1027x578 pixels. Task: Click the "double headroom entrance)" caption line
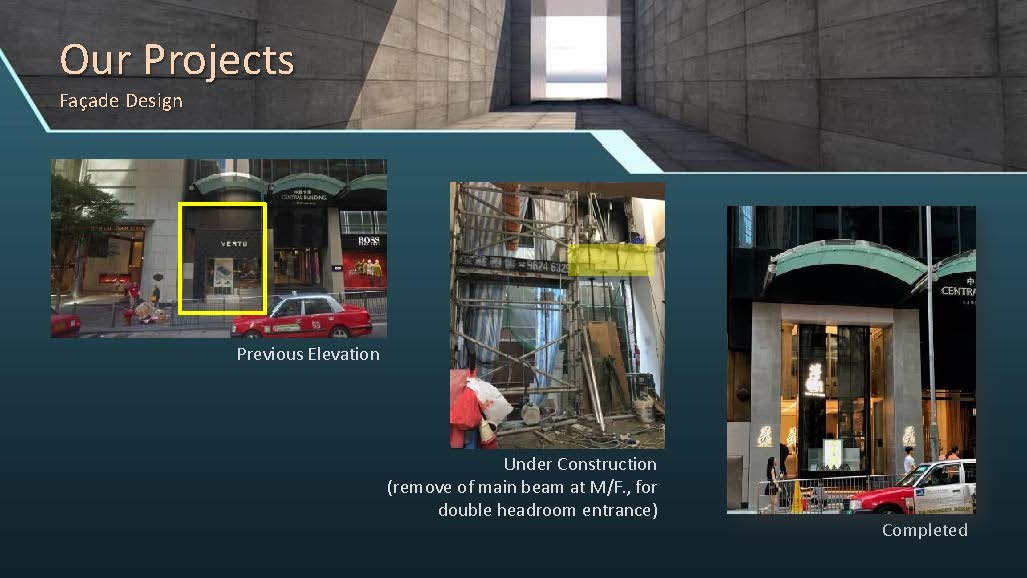[x=547, y=510]
